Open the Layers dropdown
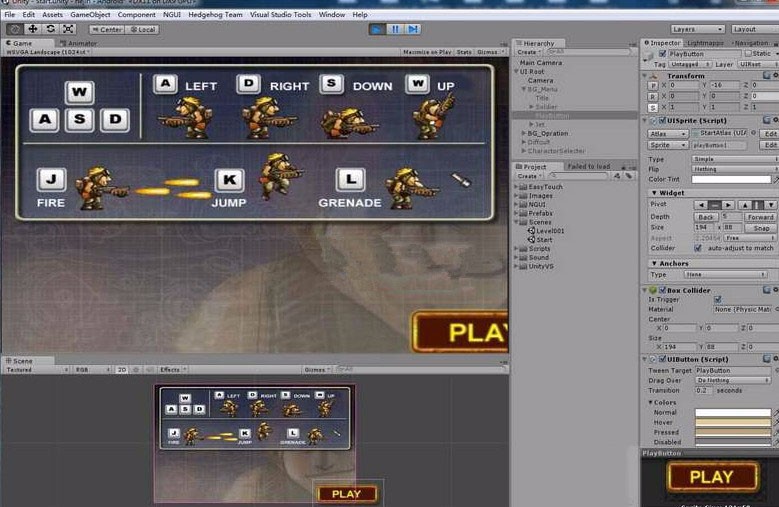779x507 pixels. (x=697, y=29)
